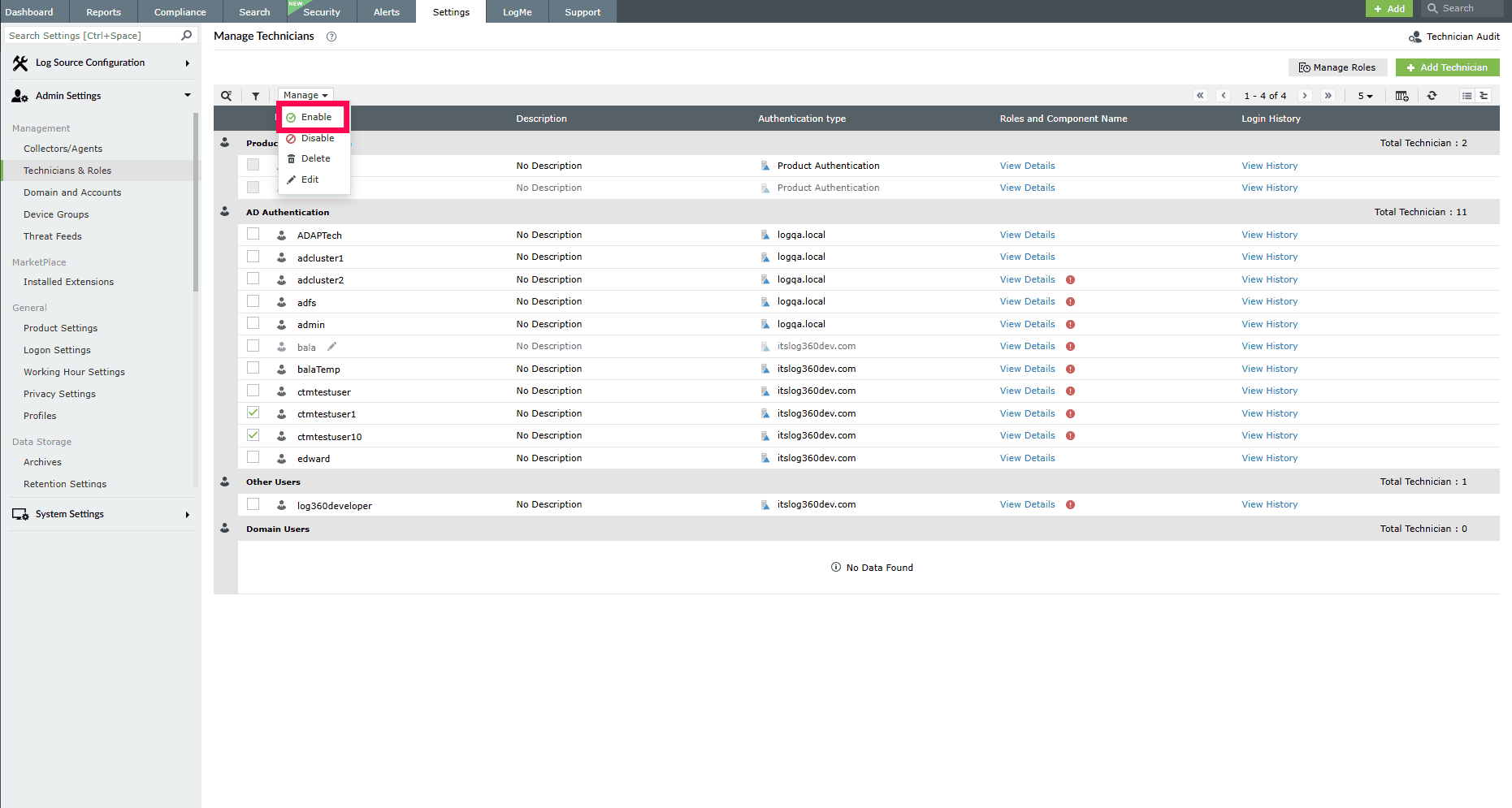This screenshot has width=1512, height=808.
Task: Open View Details for ADAPTech
Action: [x=1027, y=235]
